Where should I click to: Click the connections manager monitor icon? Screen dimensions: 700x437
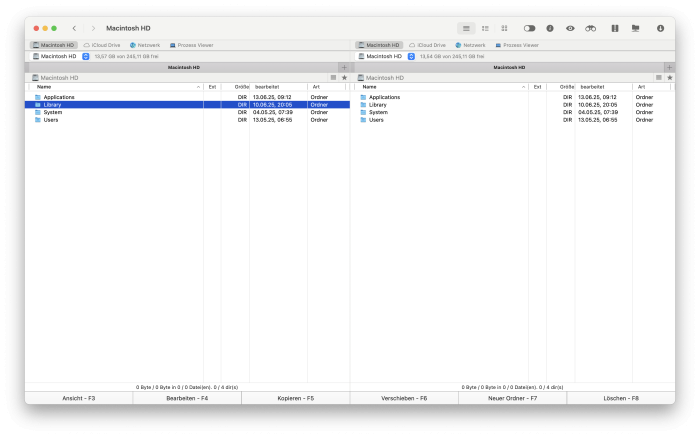[x=635, y=29]
